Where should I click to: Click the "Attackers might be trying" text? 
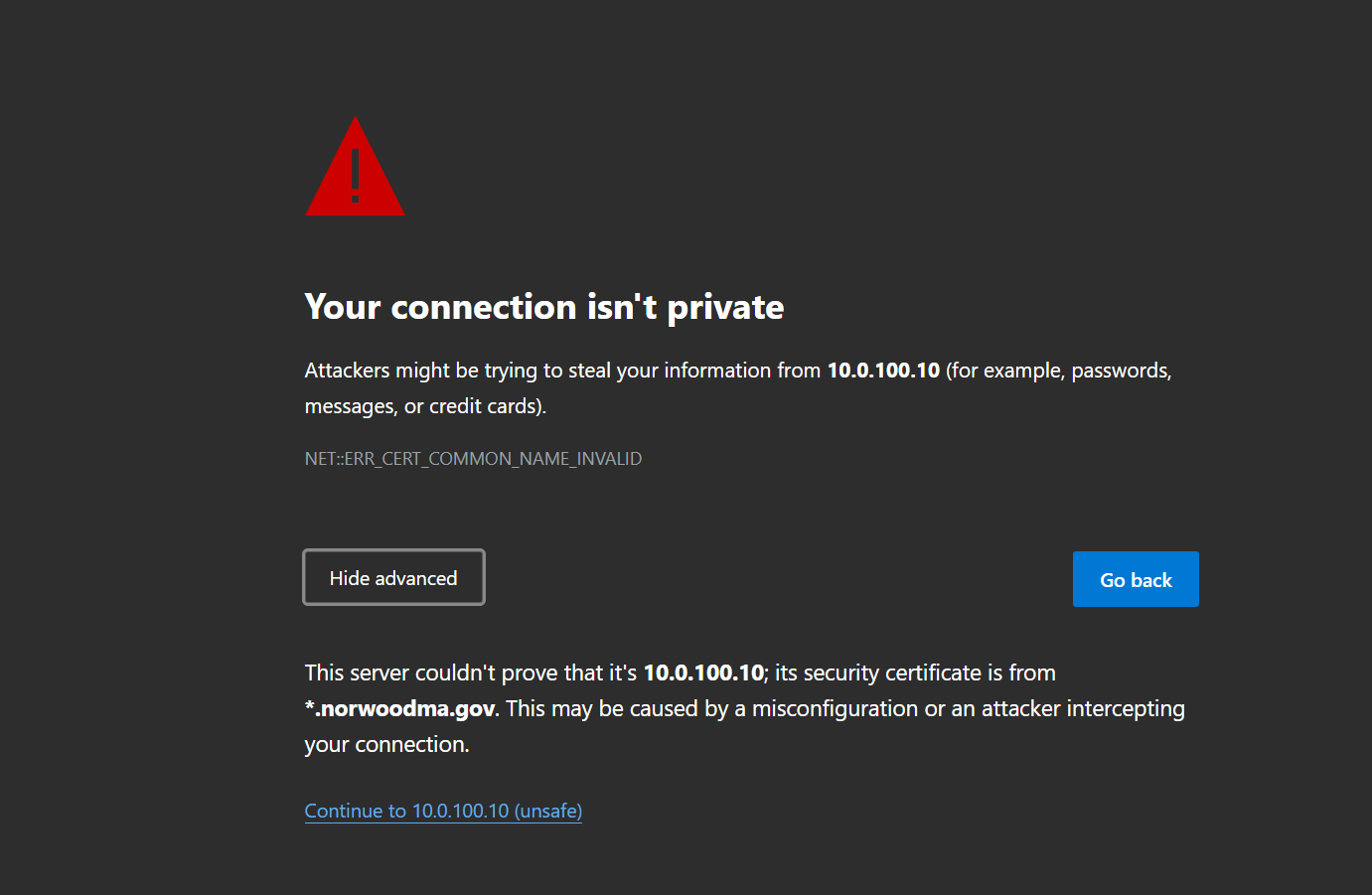(x=407, y=371)
